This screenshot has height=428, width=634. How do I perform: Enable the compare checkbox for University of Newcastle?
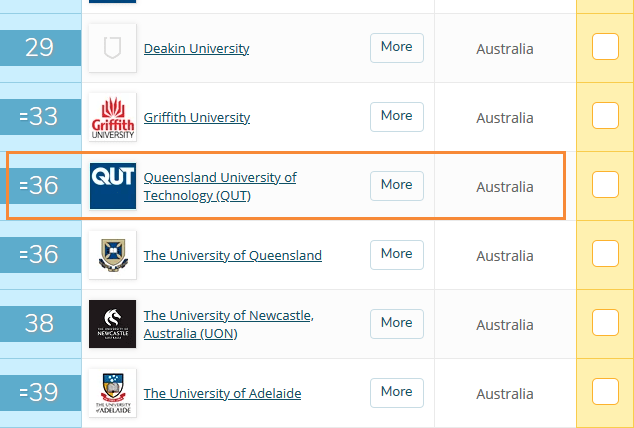click(x=605, y=322)
